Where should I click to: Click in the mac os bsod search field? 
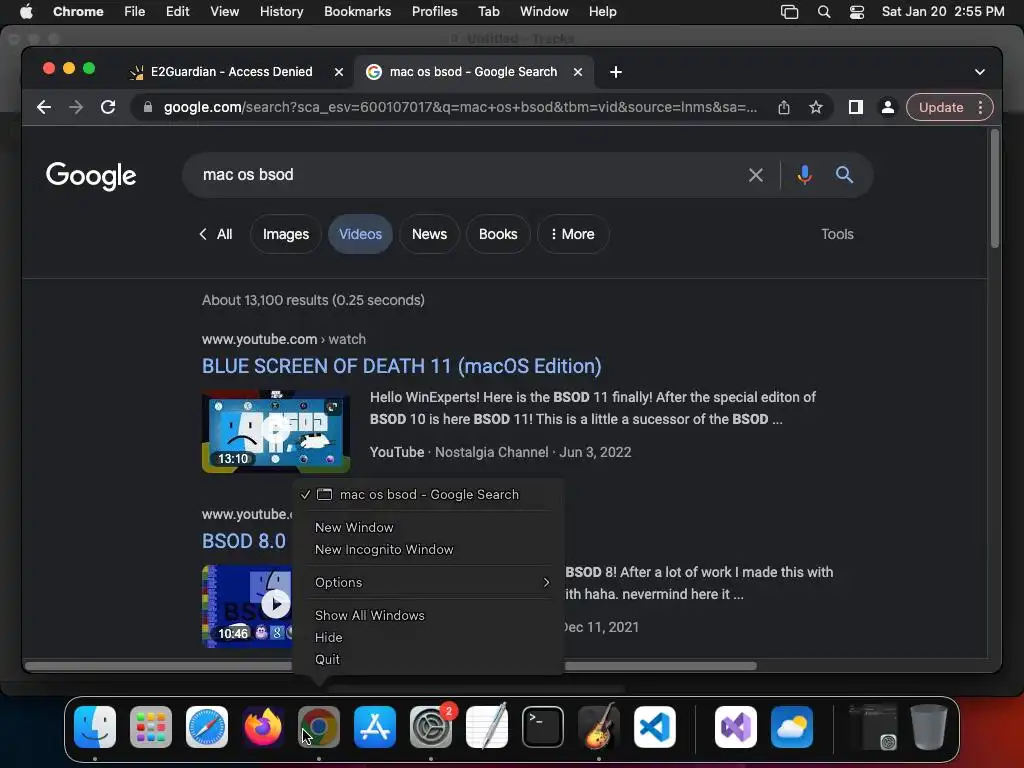pyautogui.click(x=470, y=175)
